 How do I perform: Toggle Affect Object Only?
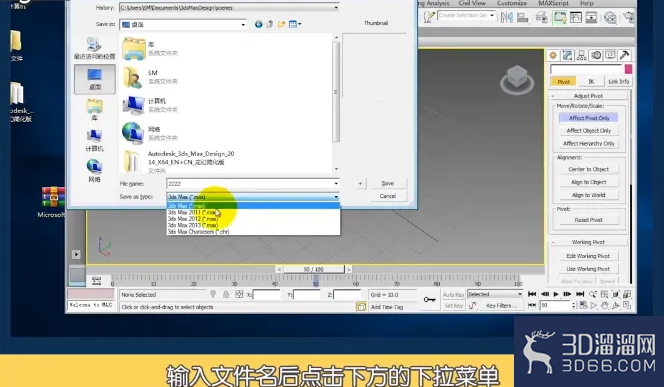[589, 131]
